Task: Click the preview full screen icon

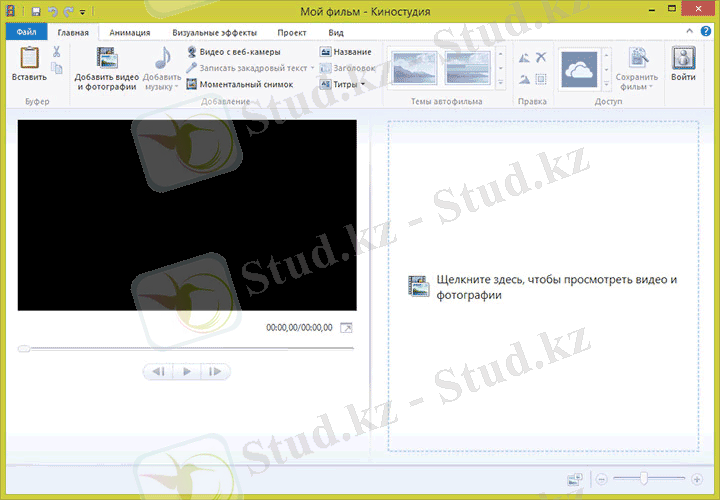Action: (346, 328)
